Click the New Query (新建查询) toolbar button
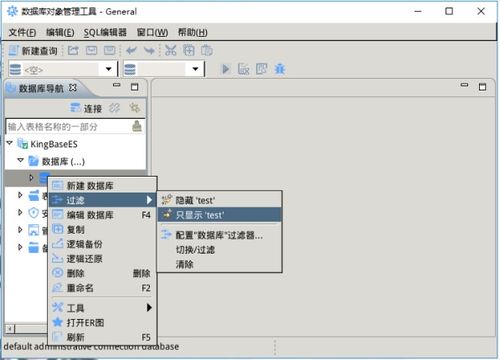Viewport: 500px width, 360px height. pyautogui.click(x=33, y=51)
